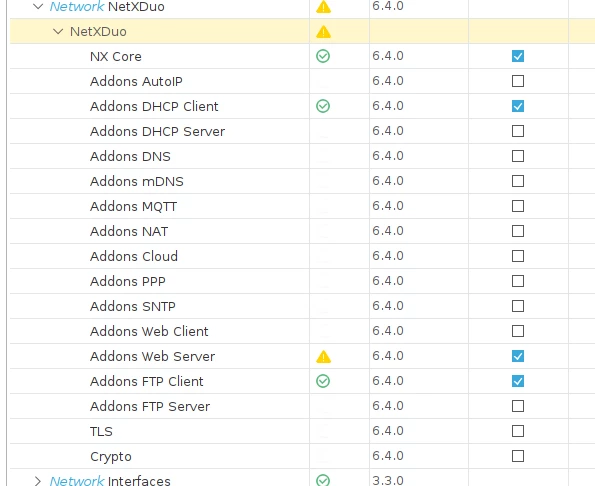Image resolution: width=595 pixels, height=486 pixels.
Task: Select Addons DNS label
Action: tap(130, 157)
